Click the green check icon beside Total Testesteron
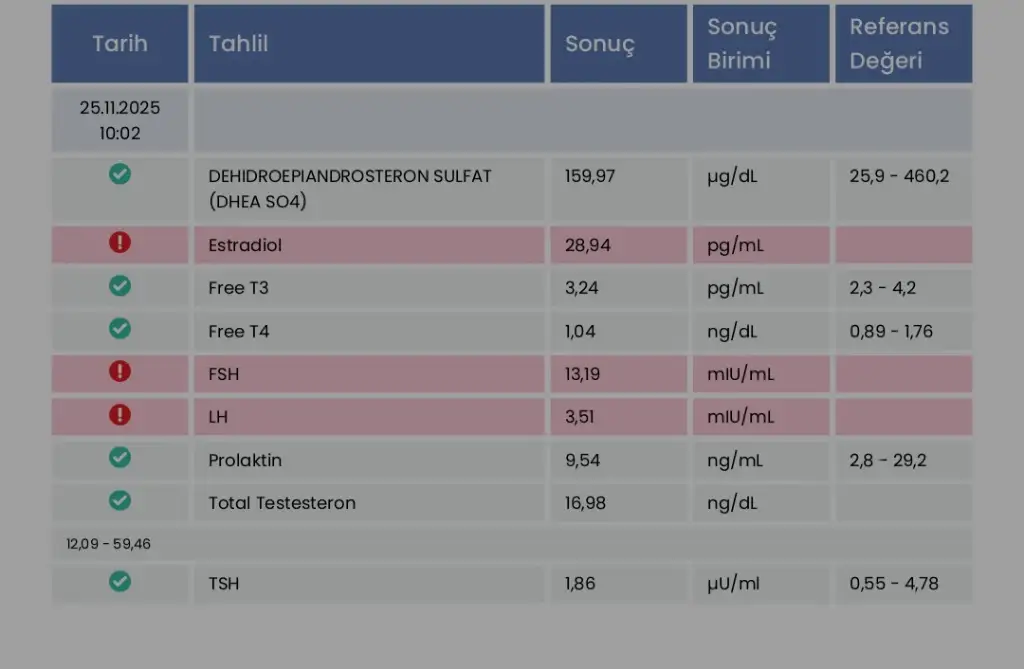 tap(120, 500)
